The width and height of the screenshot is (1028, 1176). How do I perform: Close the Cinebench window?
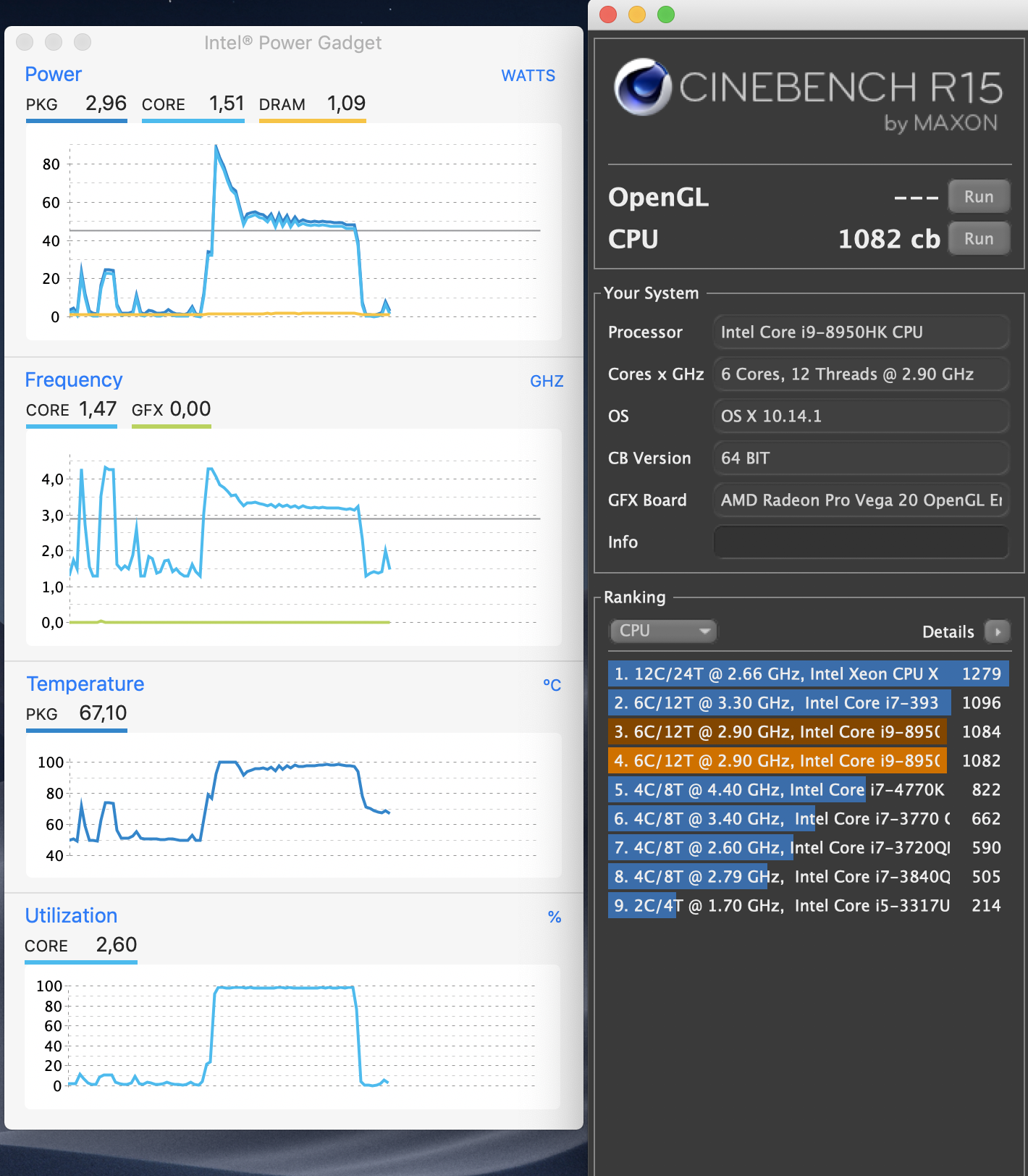(x=608, y=14)
